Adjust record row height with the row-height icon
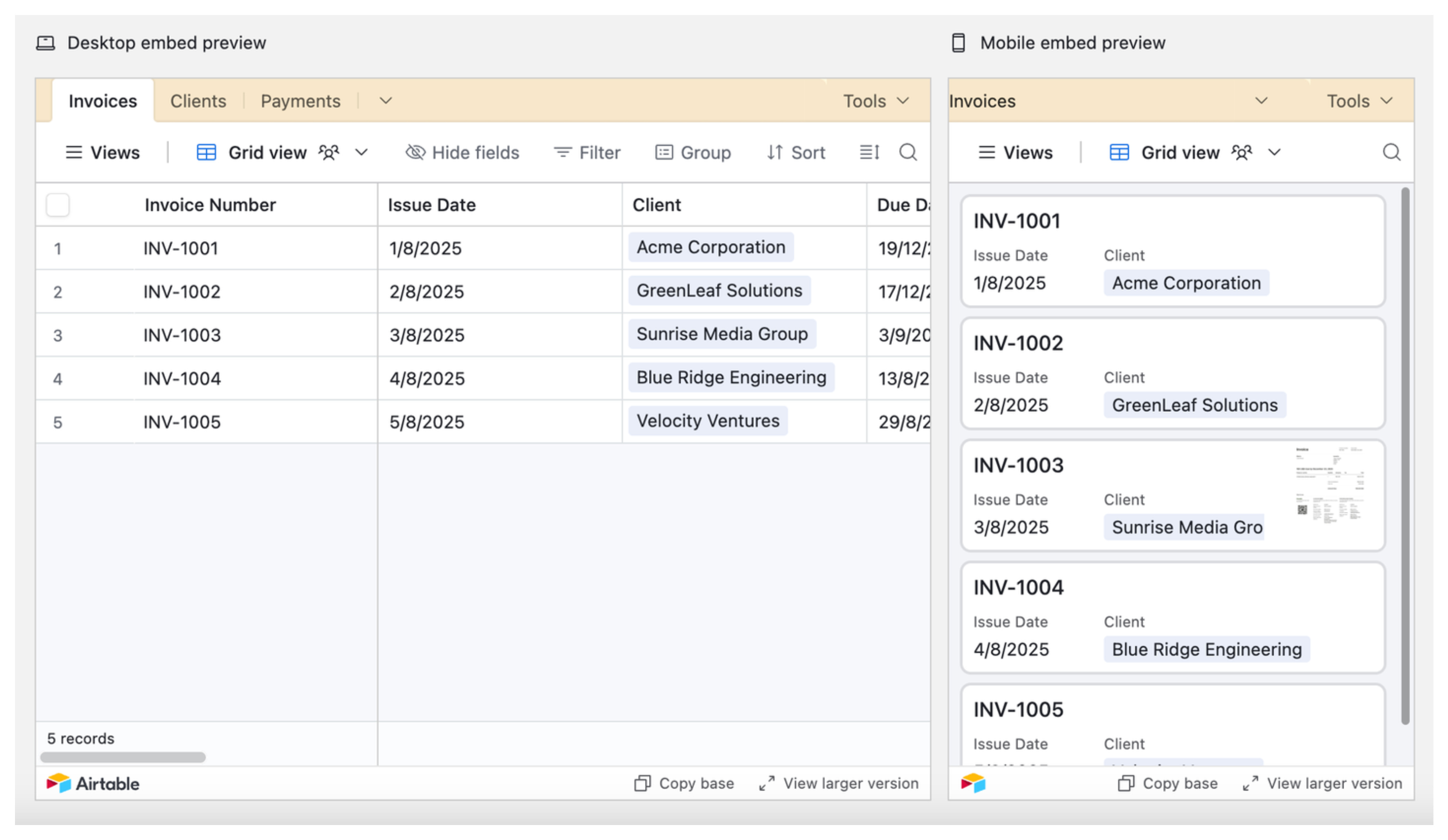The height and width of the screenshot is (840, 1448). pyautogui.click(x=869, y=152)
